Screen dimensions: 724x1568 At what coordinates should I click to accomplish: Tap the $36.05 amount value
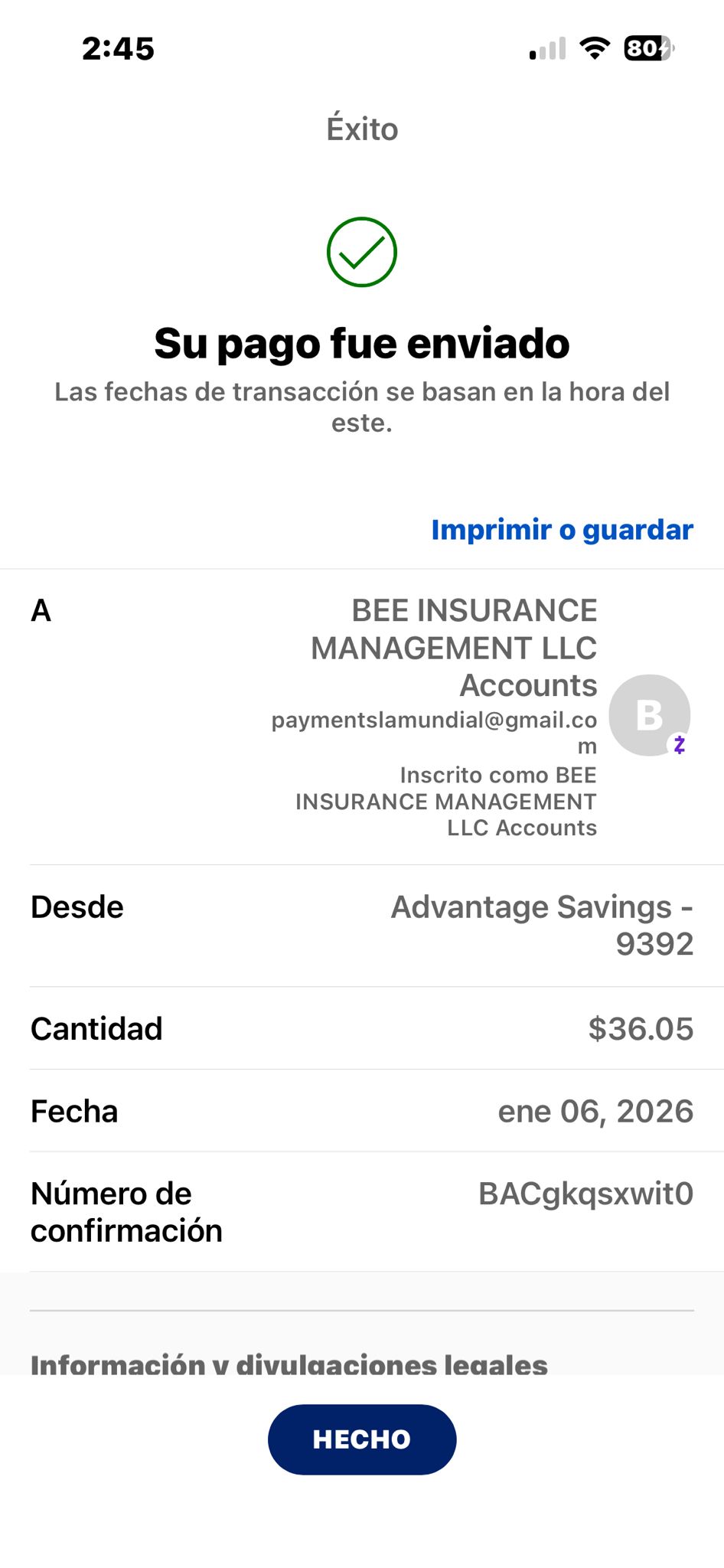click(641, 1029)
